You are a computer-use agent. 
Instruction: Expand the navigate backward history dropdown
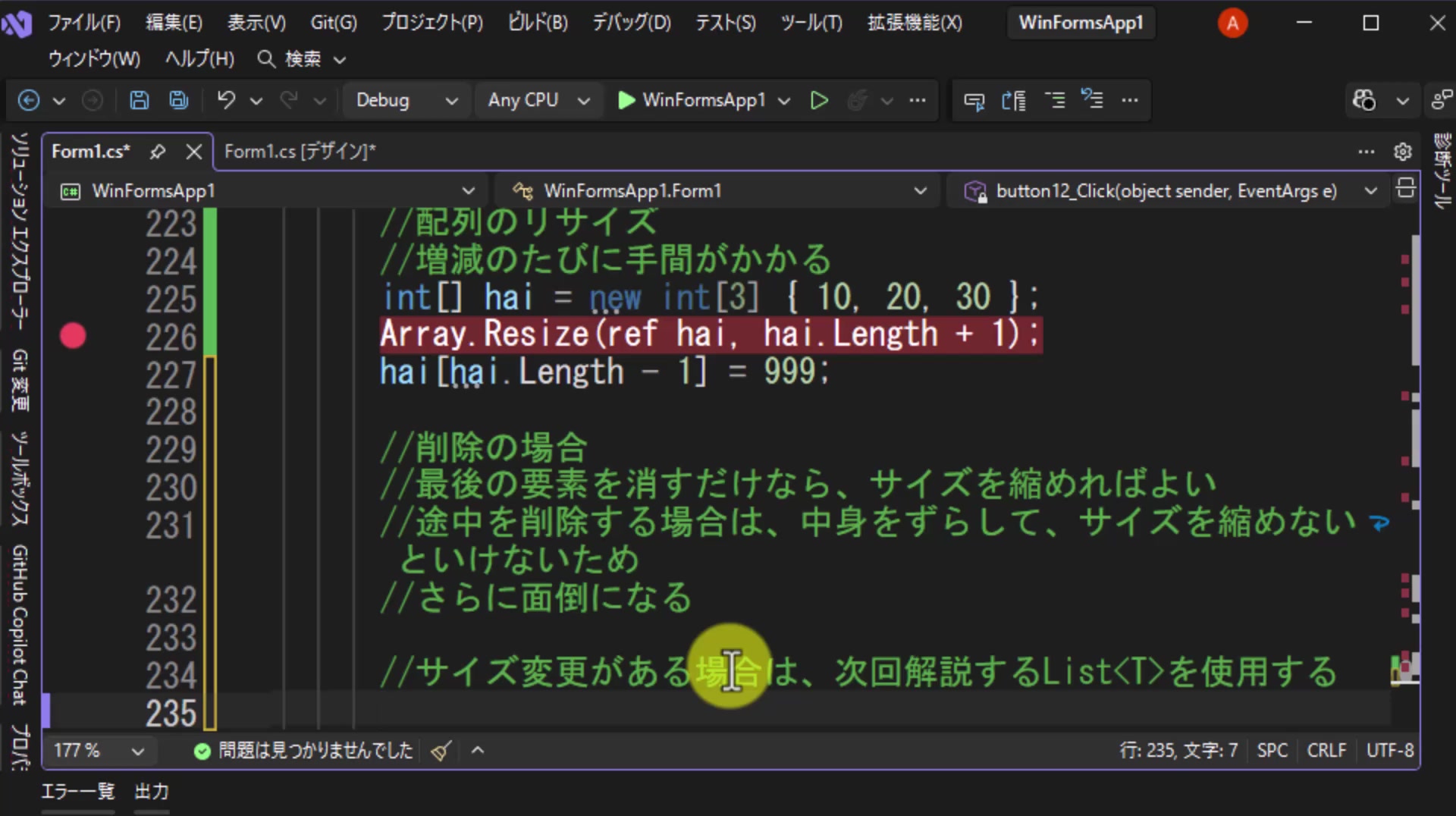coord(58,101)
